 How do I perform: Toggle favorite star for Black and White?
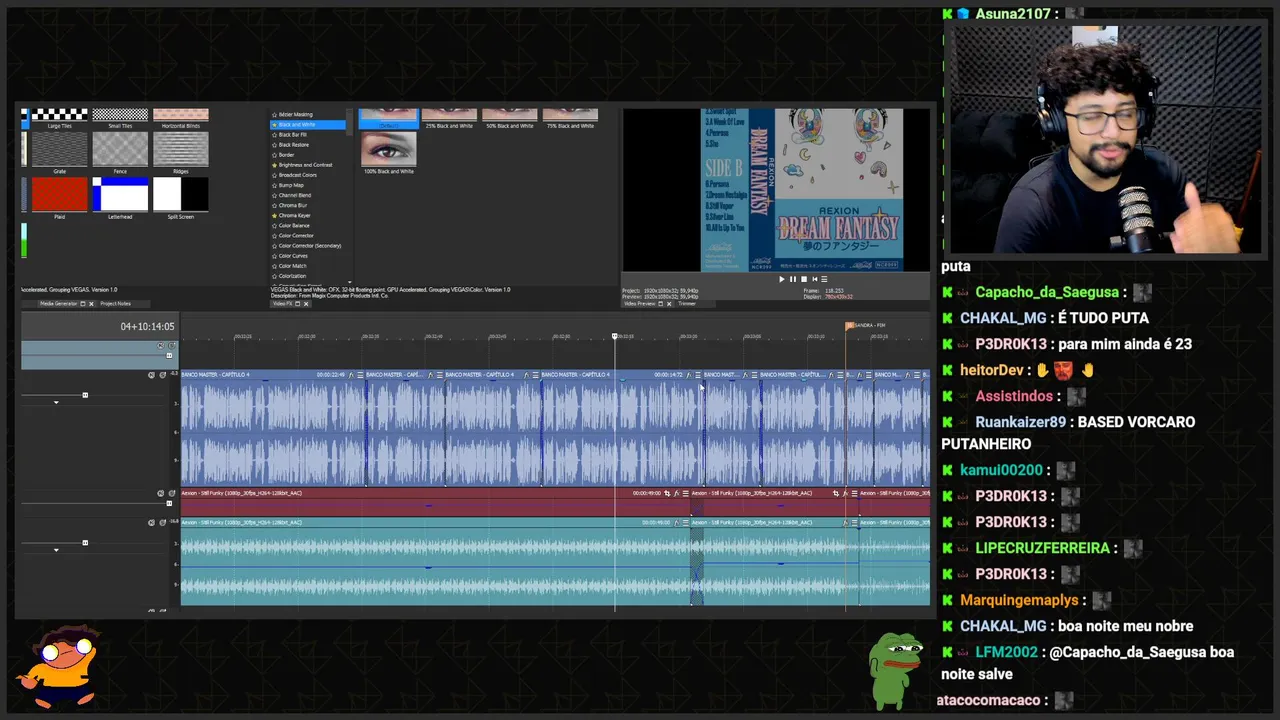click(274, 125)
